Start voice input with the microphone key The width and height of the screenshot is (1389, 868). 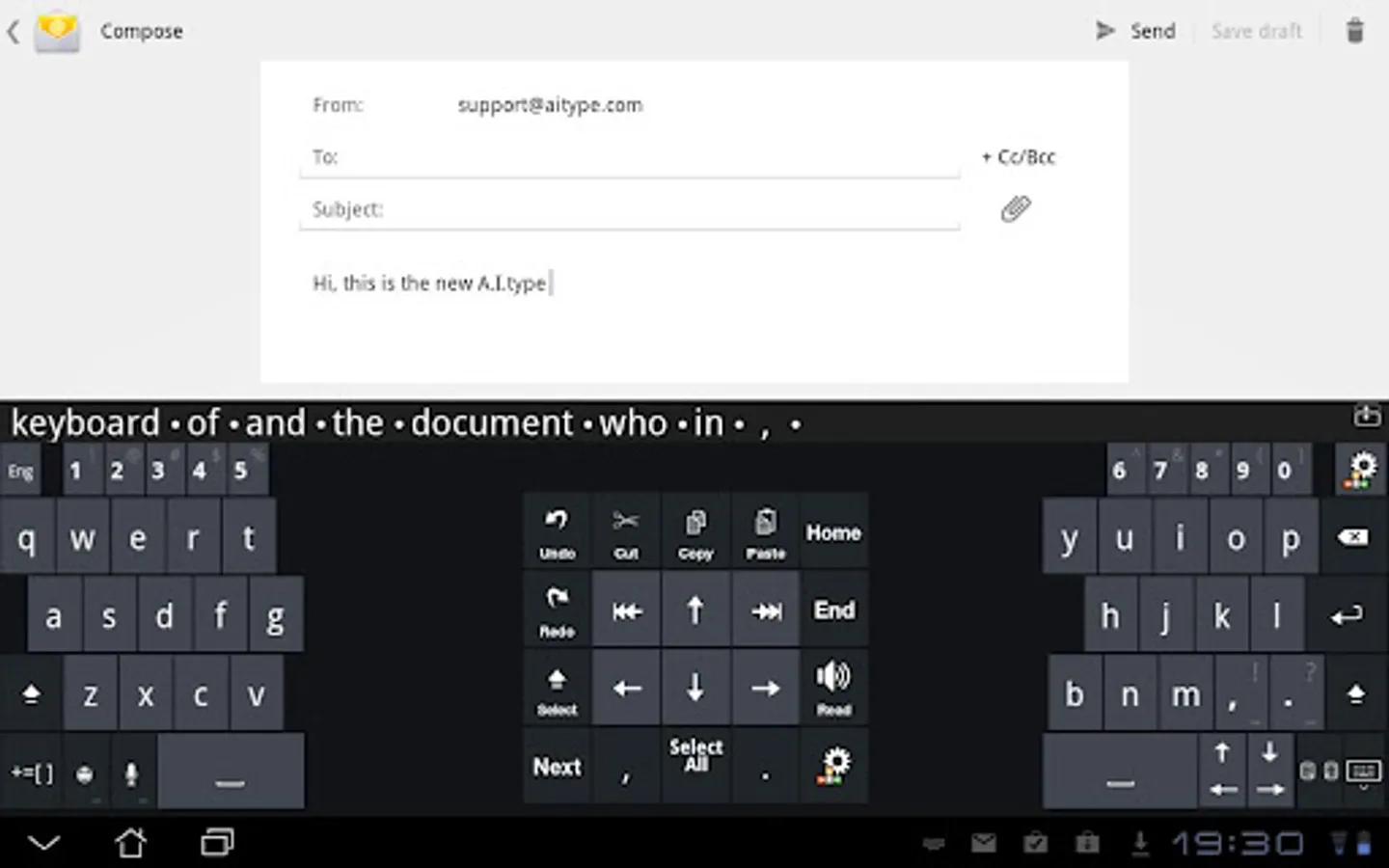tap(131, 773)
